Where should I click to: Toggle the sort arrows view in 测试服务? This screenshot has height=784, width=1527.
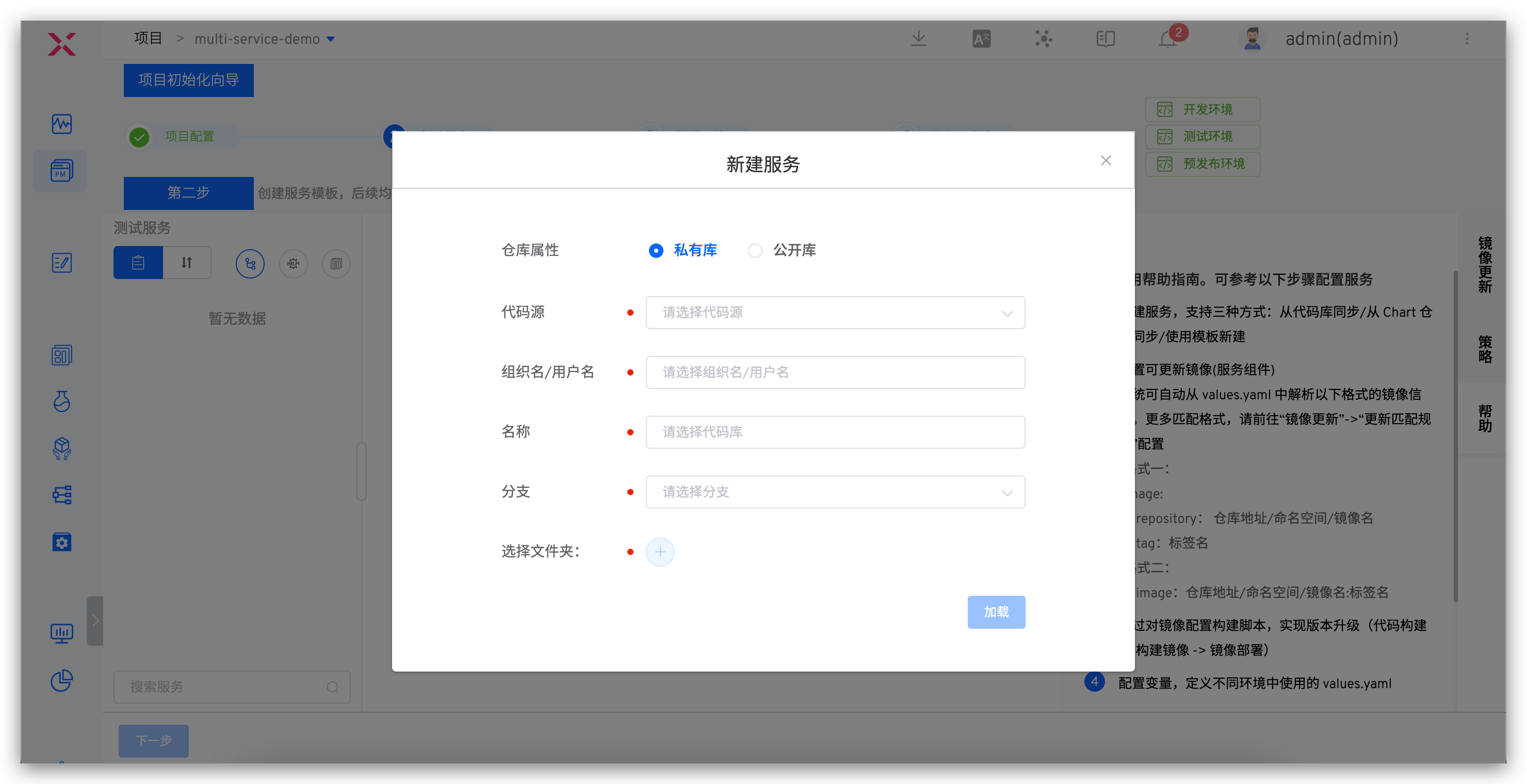(x=187, y=262)
